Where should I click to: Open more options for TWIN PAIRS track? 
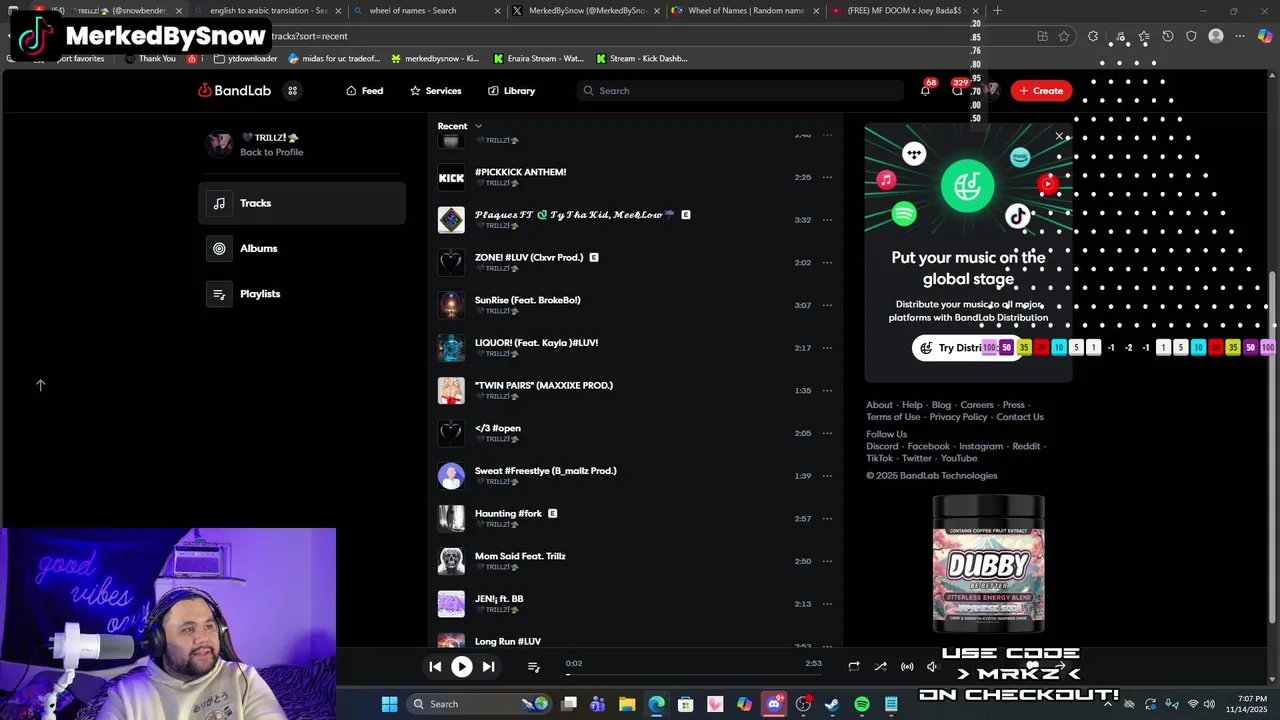[827, 391]
